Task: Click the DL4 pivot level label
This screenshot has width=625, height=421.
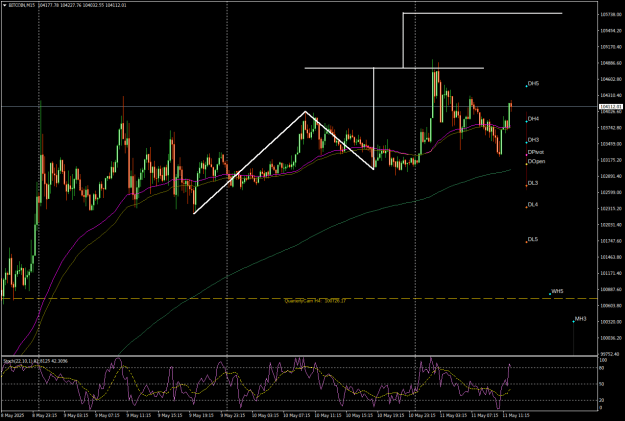Action: click(533, 205)
